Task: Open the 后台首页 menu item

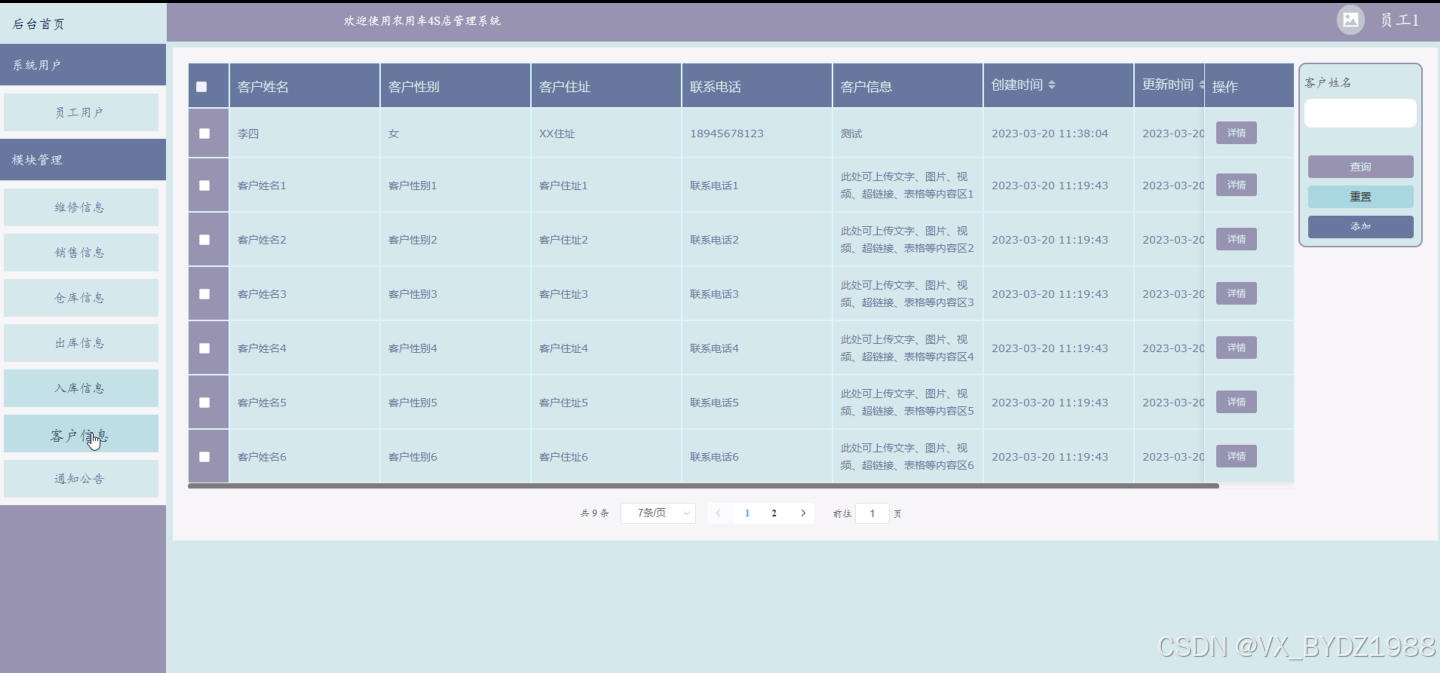Action: click(x=83, y=24)
